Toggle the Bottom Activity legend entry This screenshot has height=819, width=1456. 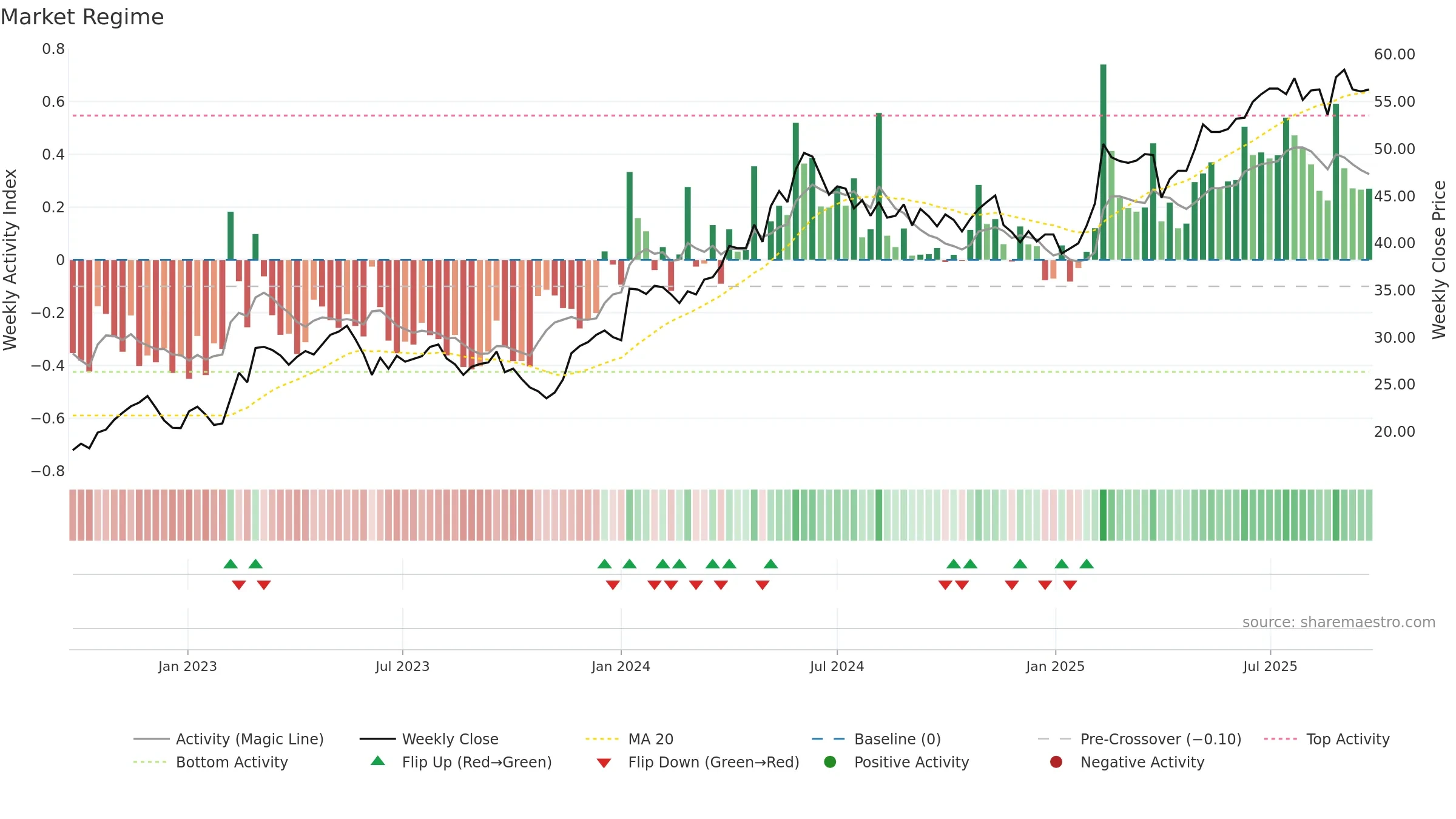tap(211, 762)
